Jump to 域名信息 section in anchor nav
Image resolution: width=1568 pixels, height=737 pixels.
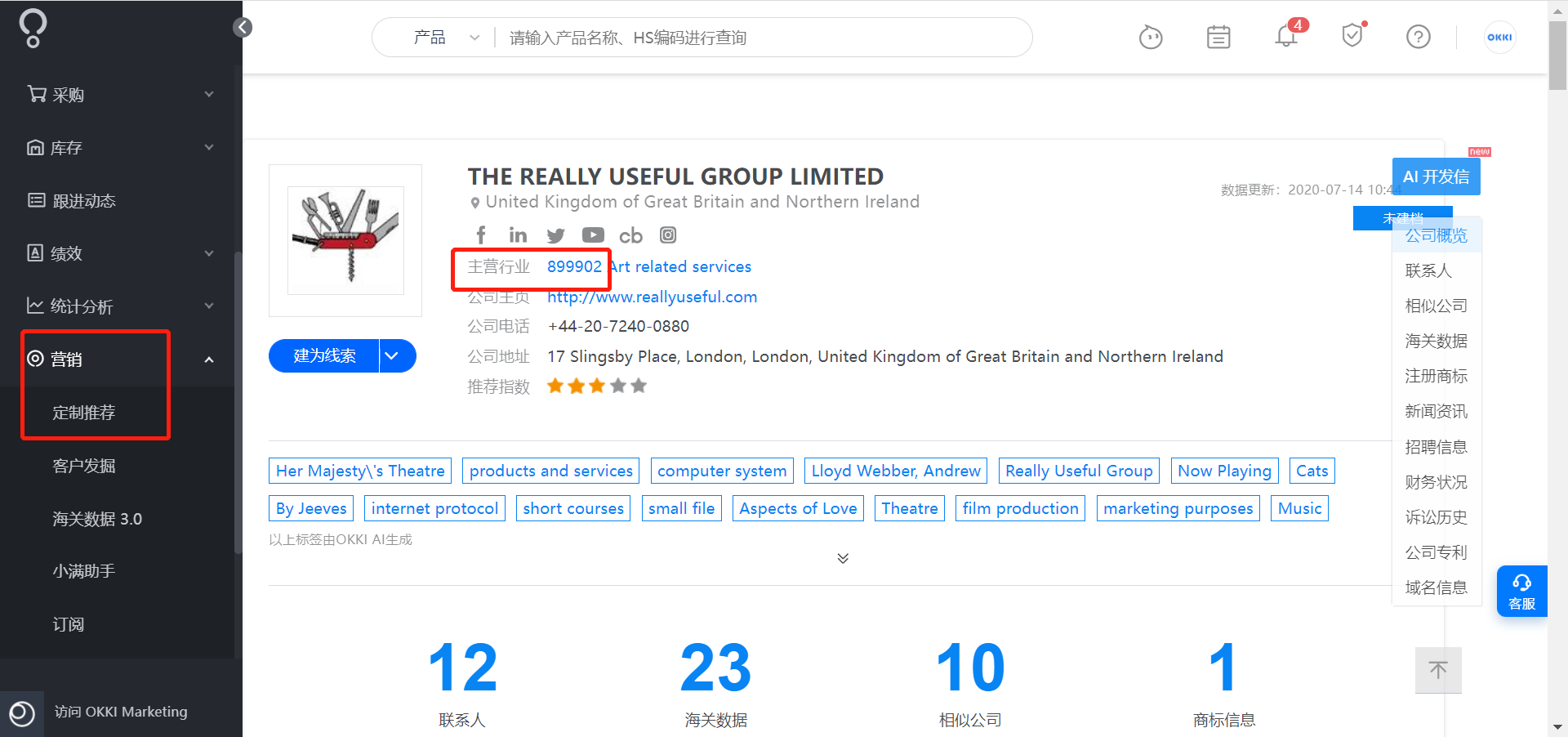(1436, 587)
